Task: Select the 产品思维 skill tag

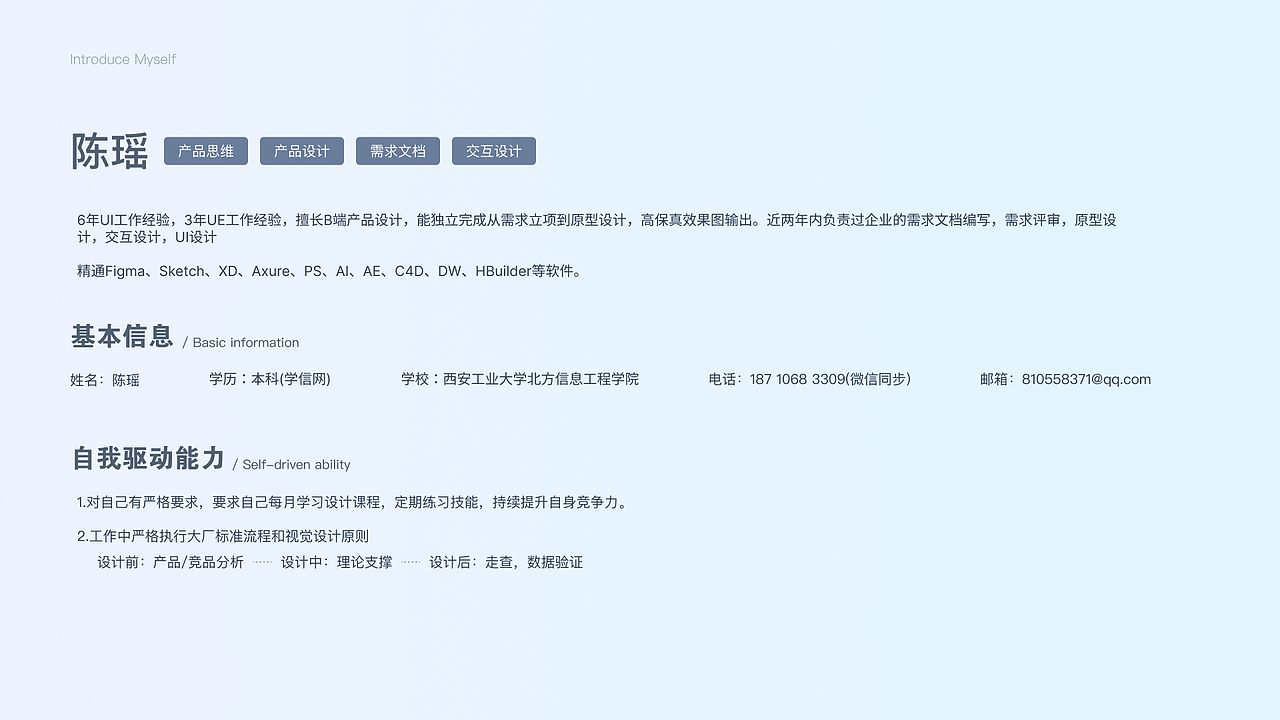Action: 205,151
